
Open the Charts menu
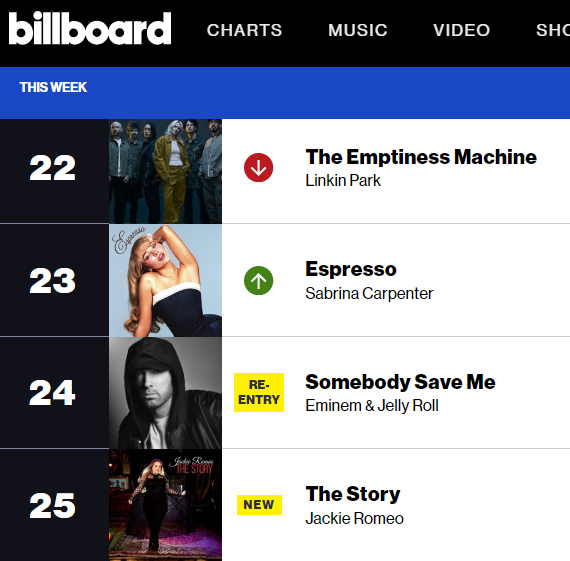point(244,30)
